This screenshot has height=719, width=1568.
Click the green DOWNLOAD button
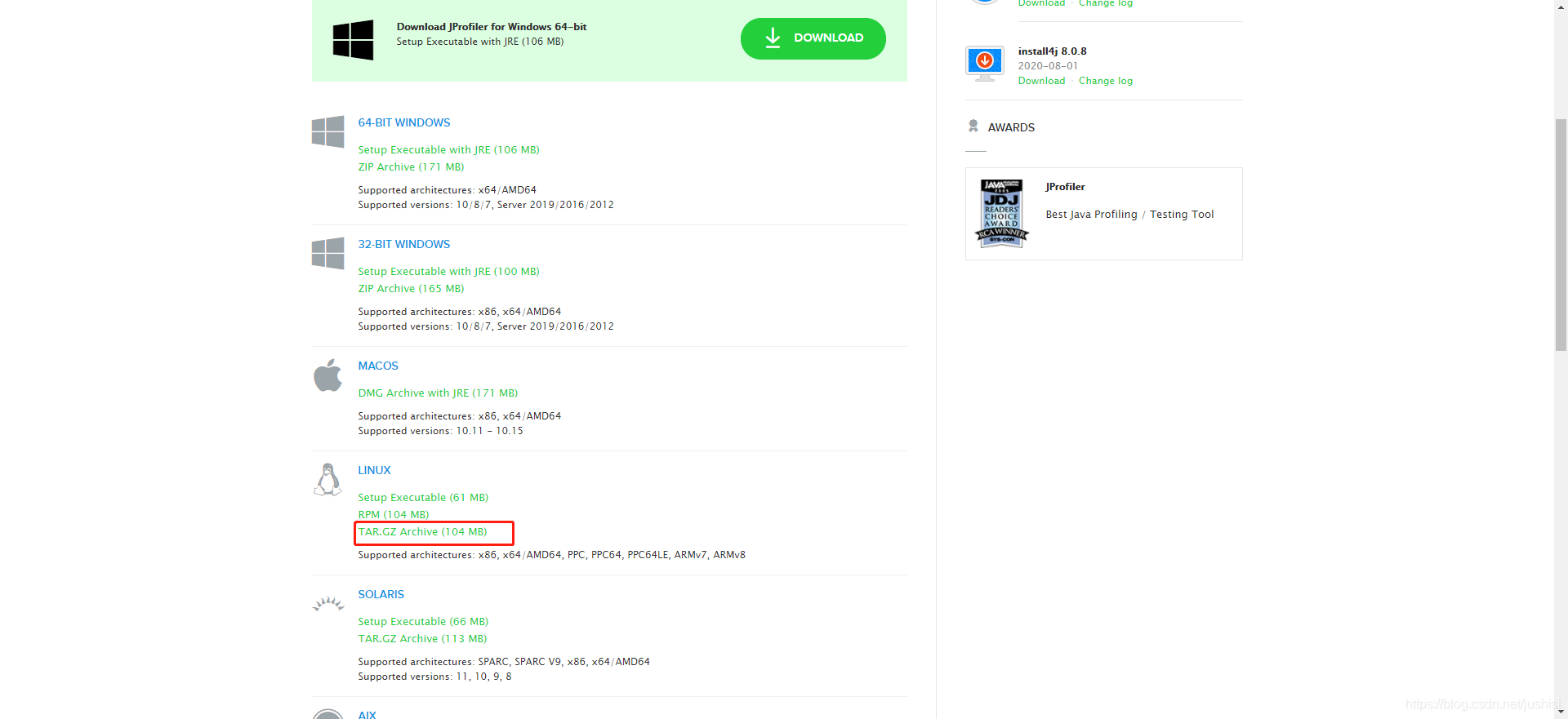point(813,38)
